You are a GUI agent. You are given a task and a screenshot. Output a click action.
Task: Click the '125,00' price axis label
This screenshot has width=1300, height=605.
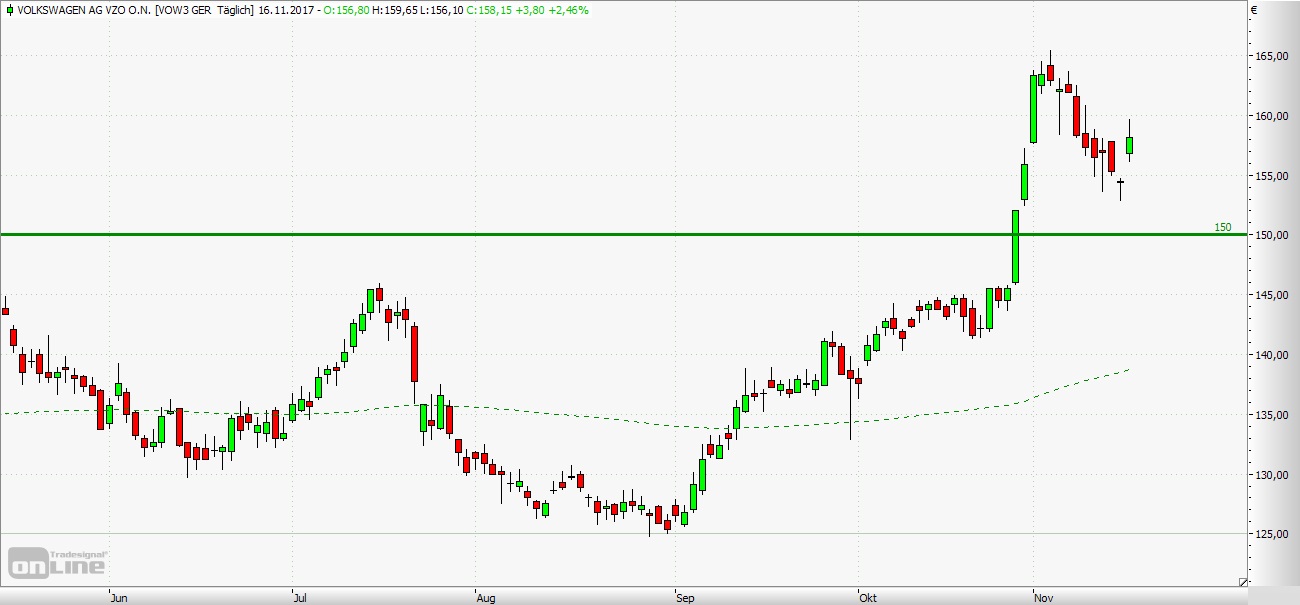pyautogui.click(x=1274, y=534)
